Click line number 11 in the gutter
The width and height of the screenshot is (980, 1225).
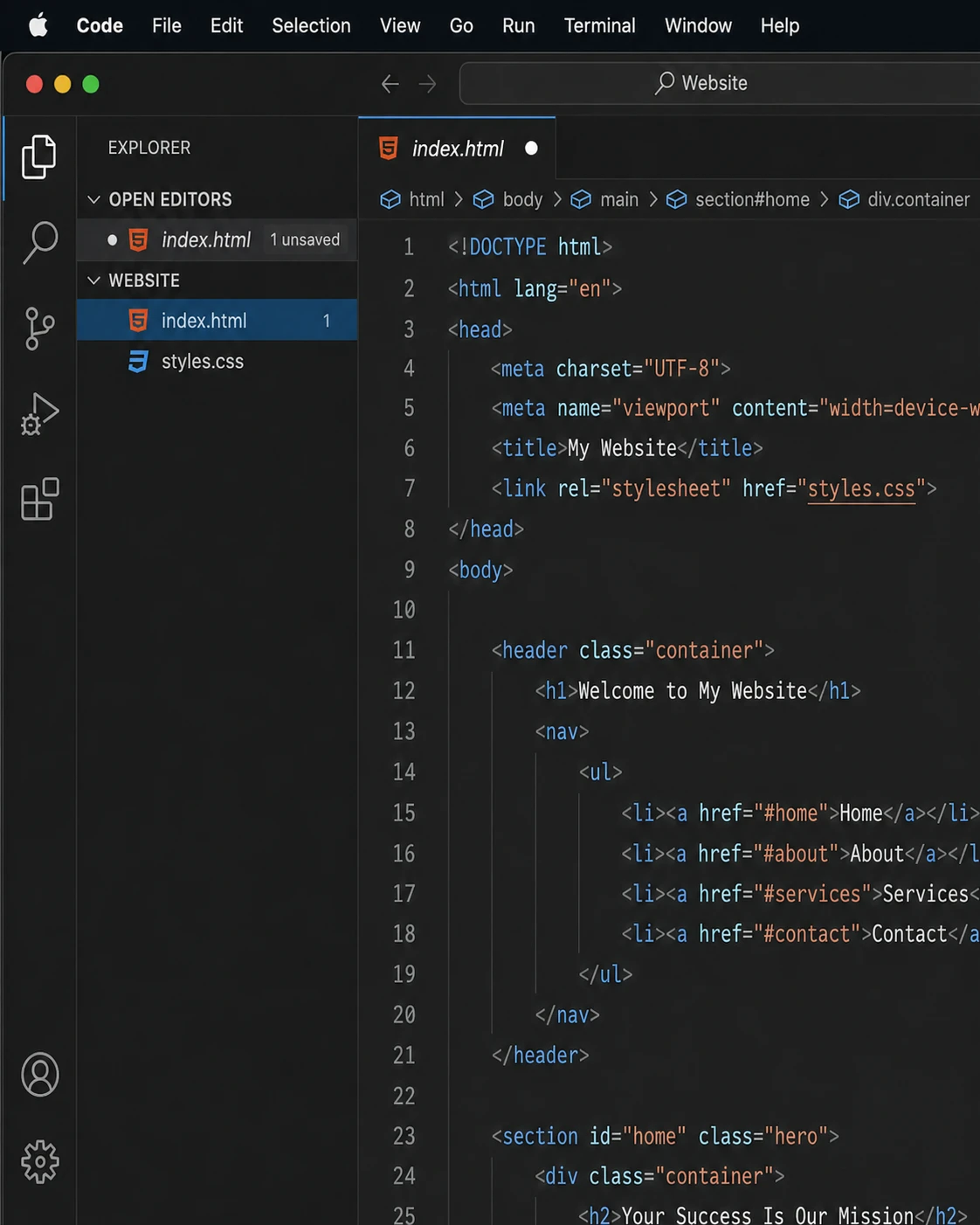pos(404,650)
